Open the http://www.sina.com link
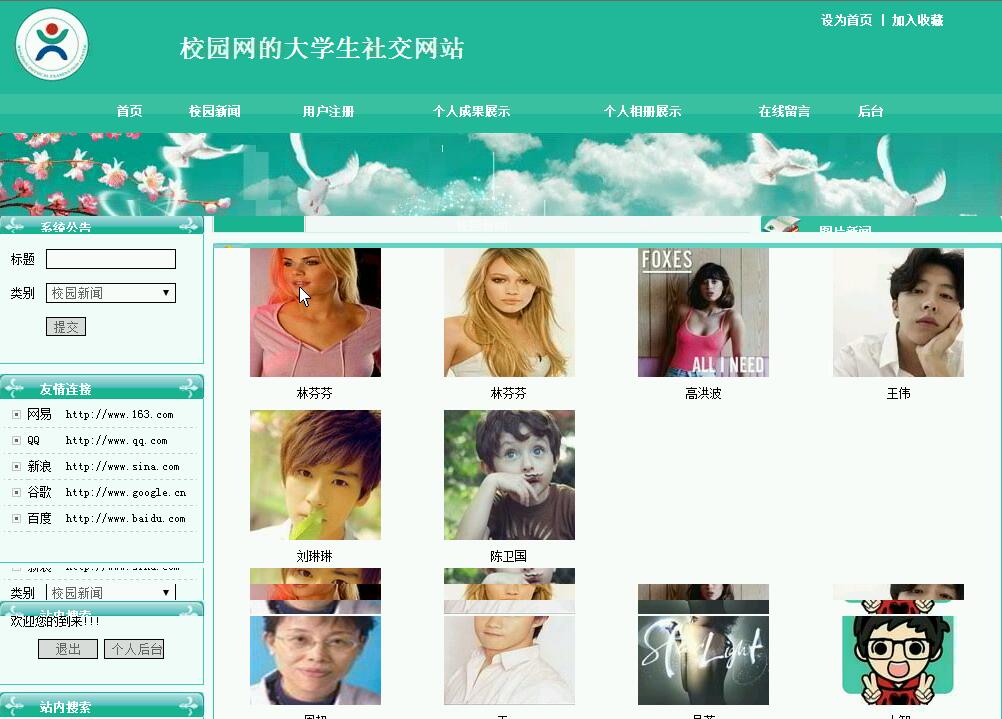The width and height of the screenshot is (1002, 719). (x=123, y=467)
